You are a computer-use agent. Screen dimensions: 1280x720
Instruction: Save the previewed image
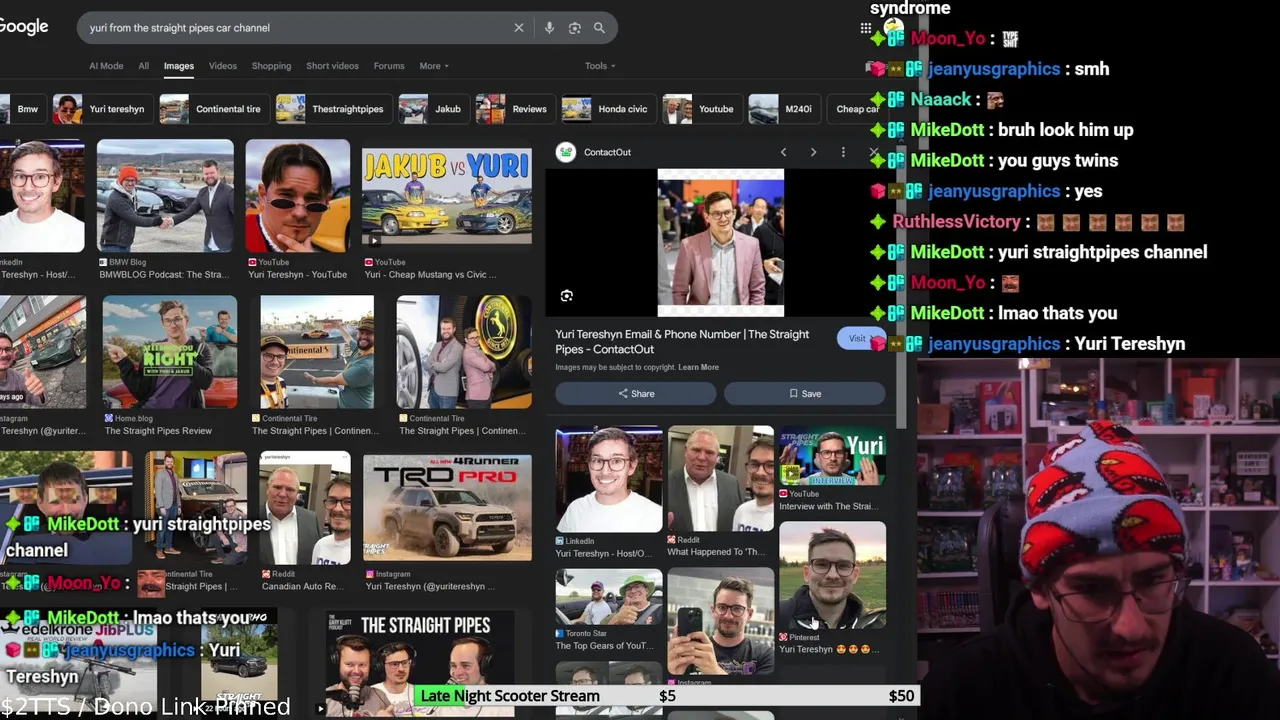(805, 394)
